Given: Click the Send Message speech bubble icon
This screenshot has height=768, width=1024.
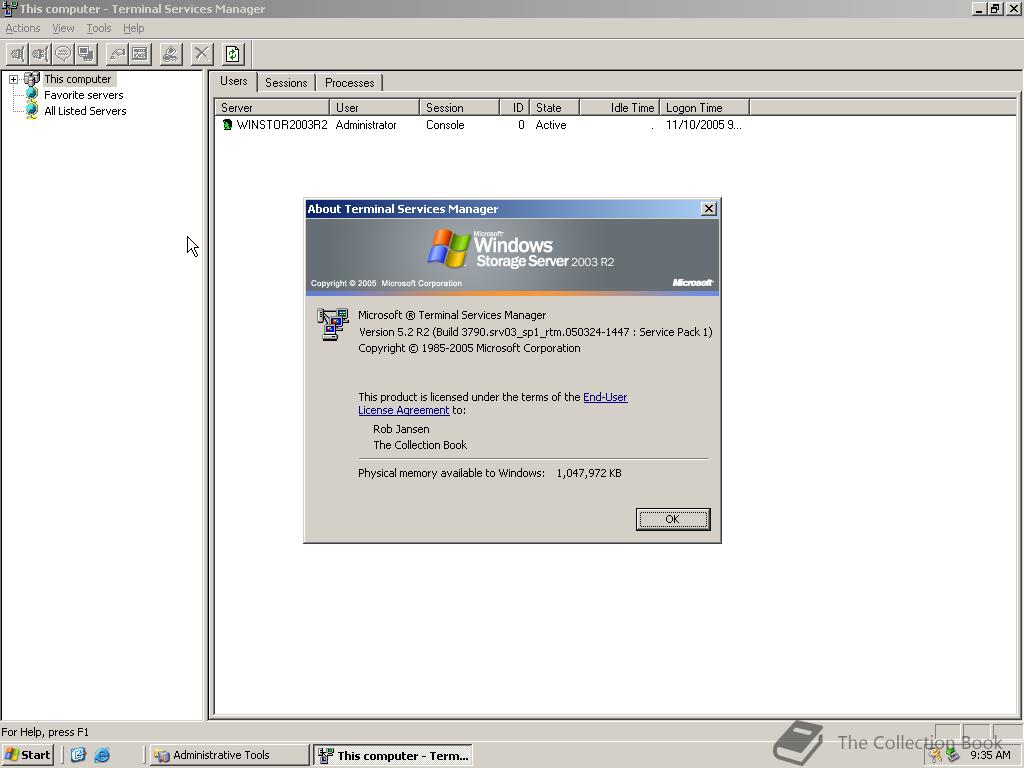Looking at the screenshot, I should click(x=63, y=54).
